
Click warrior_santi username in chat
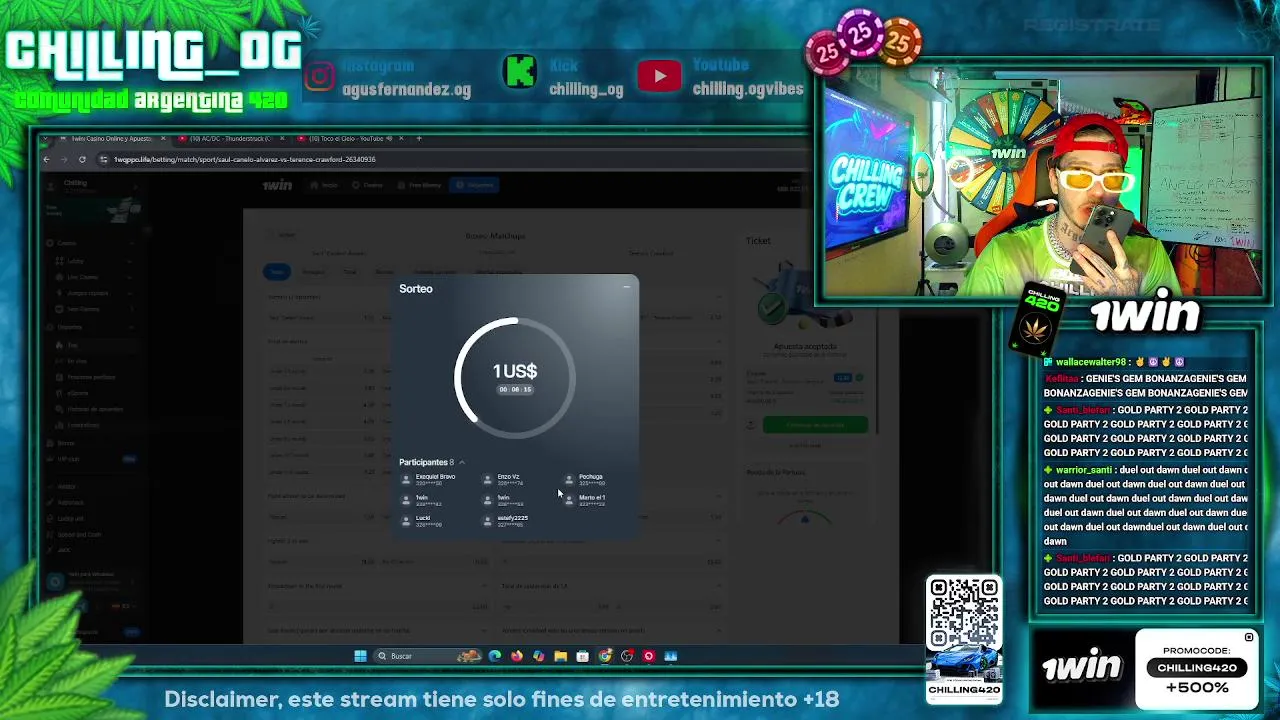pyautogui.click(x=1084, y=470)
